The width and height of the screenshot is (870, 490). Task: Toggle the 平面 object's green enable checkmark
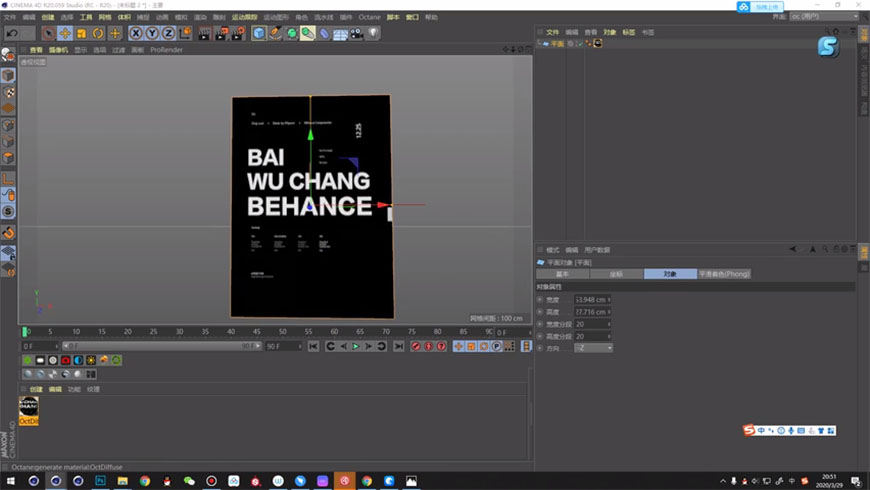pos(579,44)
